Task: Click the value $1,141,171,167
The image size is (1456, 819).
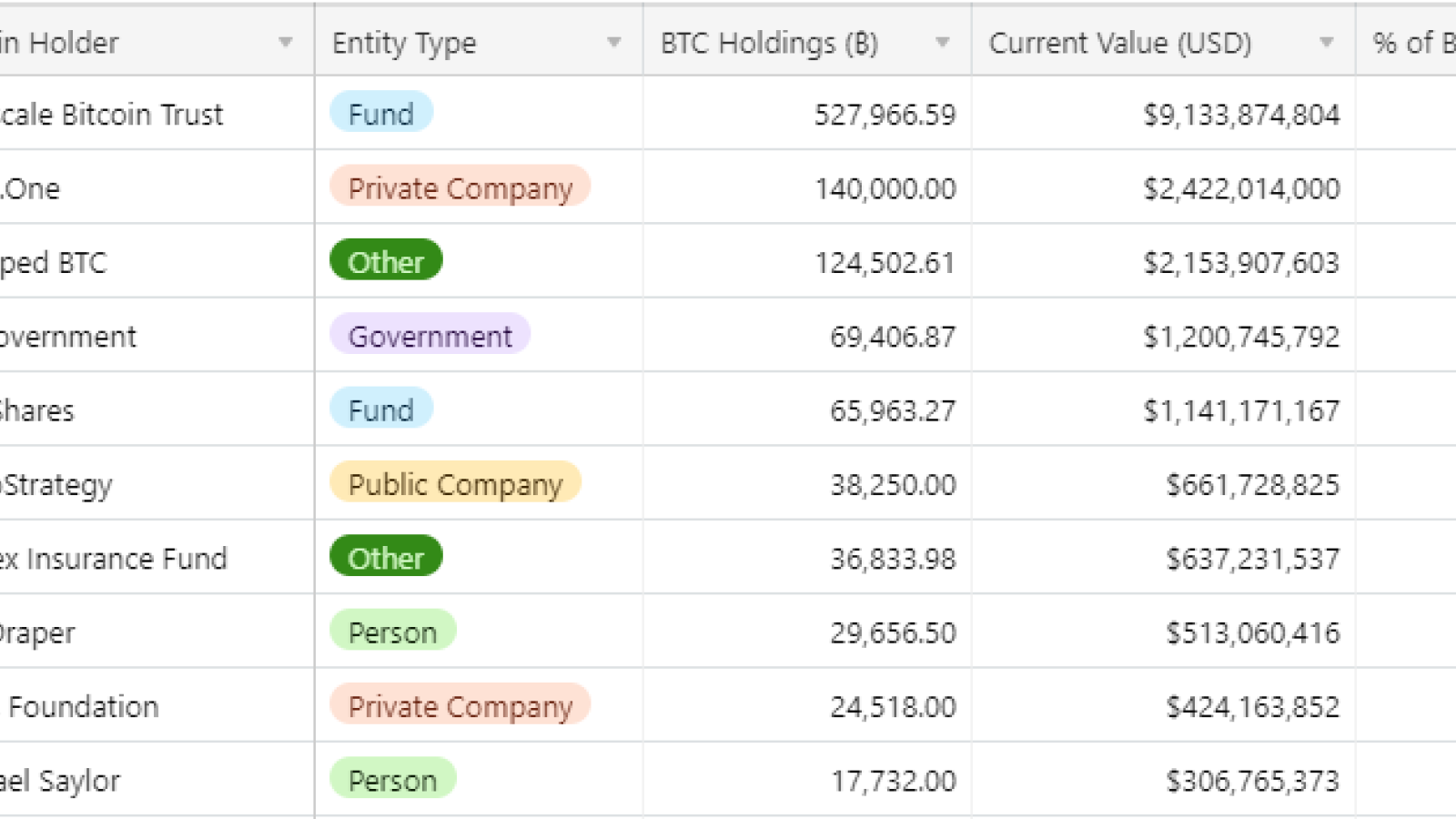Action: [1241, 410]
